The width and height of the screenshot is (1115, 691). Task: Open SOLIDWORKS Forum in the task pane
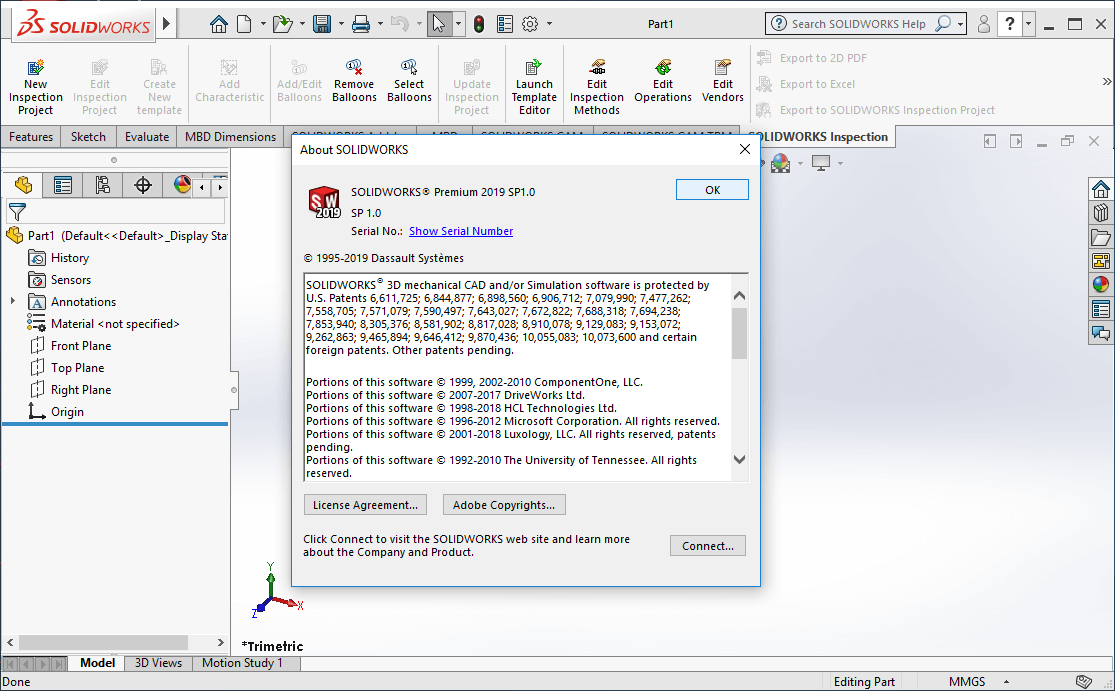point(1101,333)
